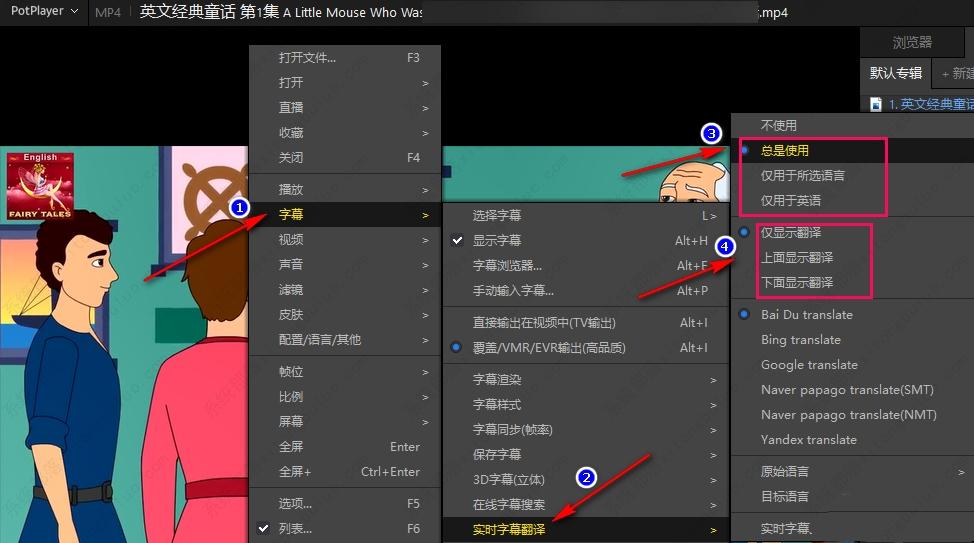
Task: Toggle the 显示字幕 checkbox item
Action: tap(586, 240)
